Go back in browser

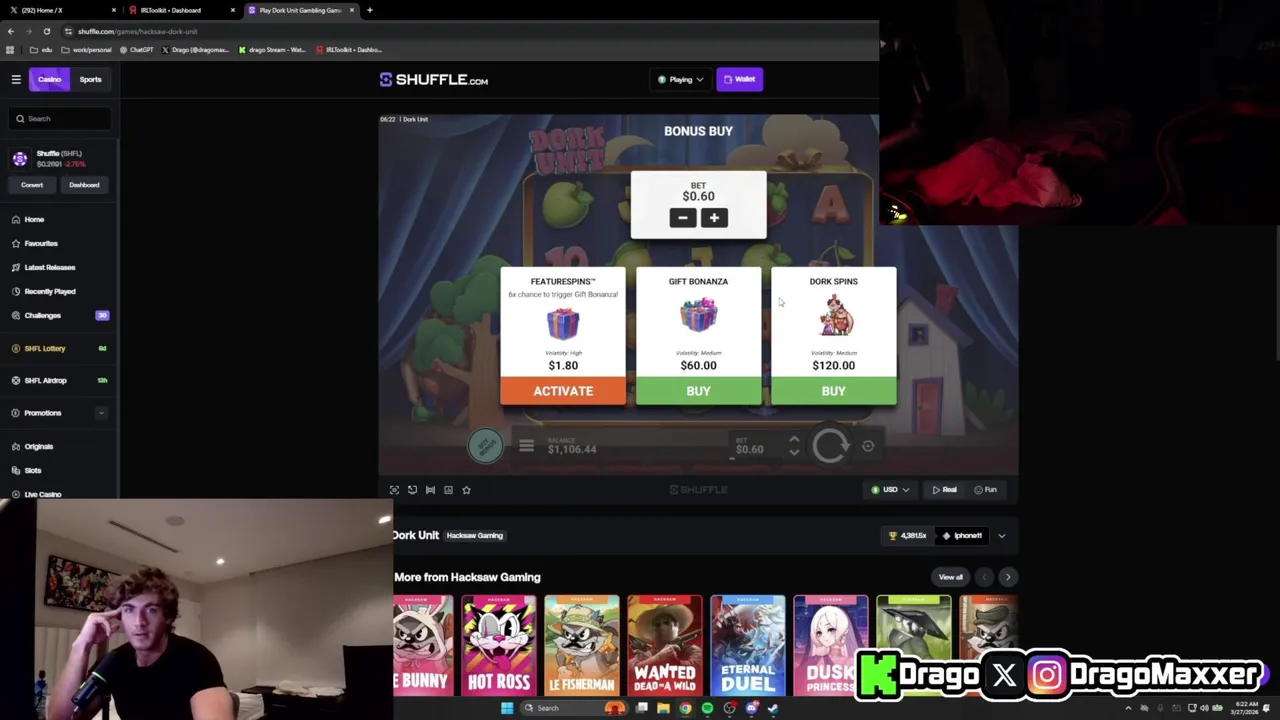(11, 31)
